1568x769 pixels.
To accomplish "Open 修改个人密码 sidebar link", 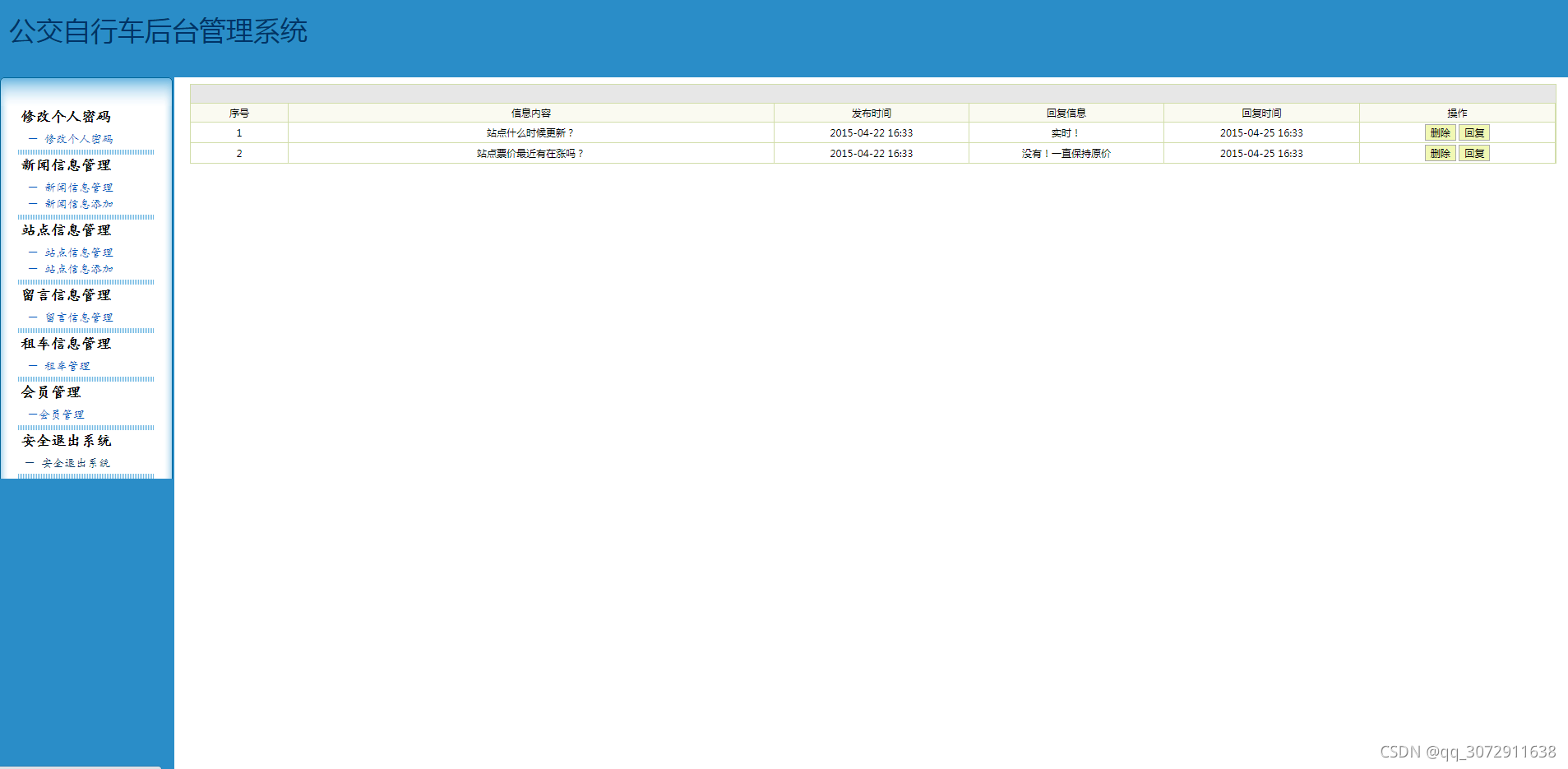I will click(x=79, y=139).
